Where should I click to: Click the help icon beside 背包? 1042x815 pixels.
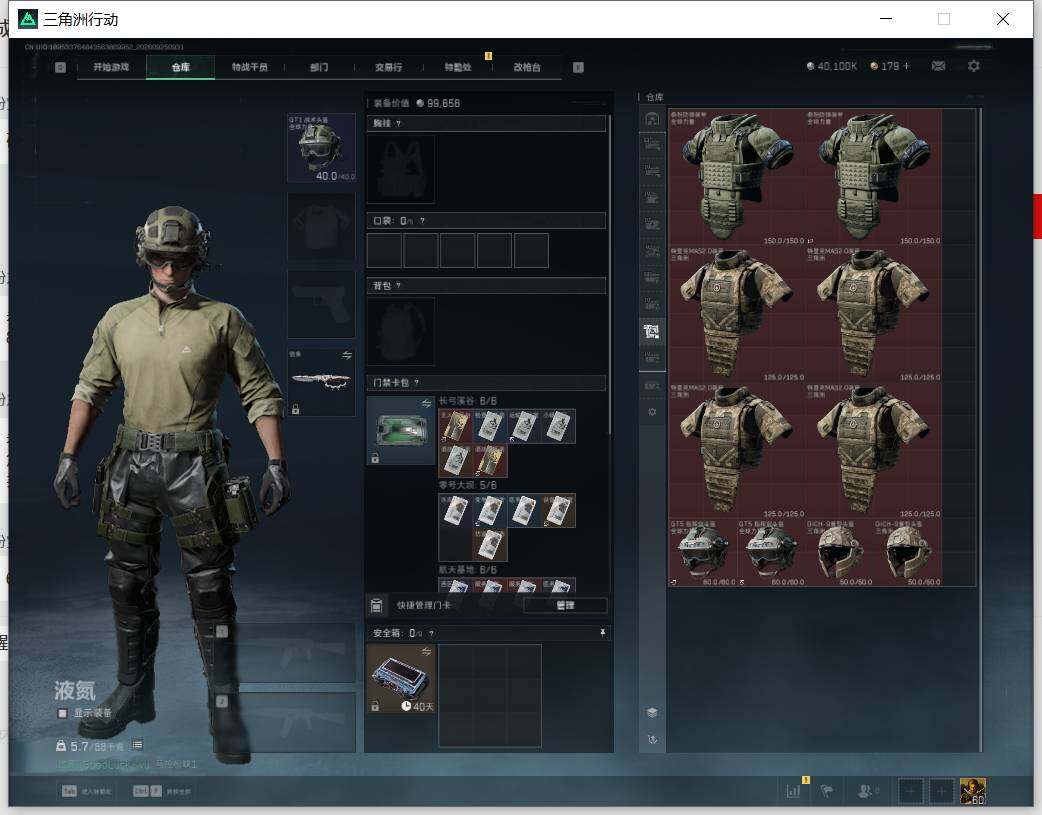point(398,286)
